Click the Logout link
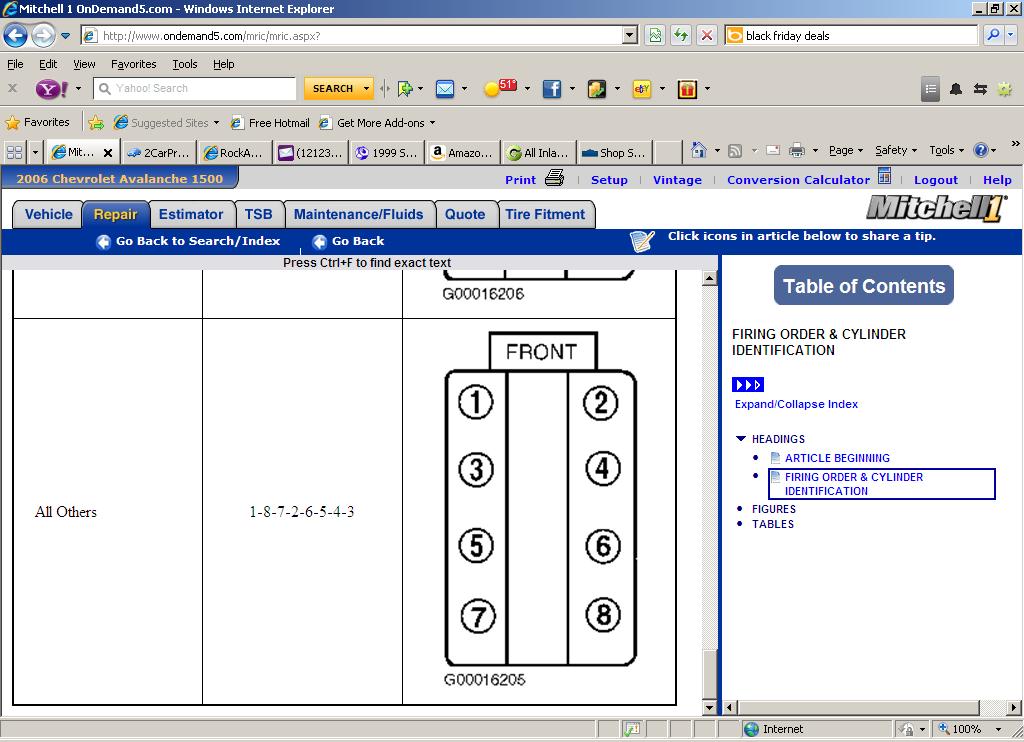 [x=935, y=180]
